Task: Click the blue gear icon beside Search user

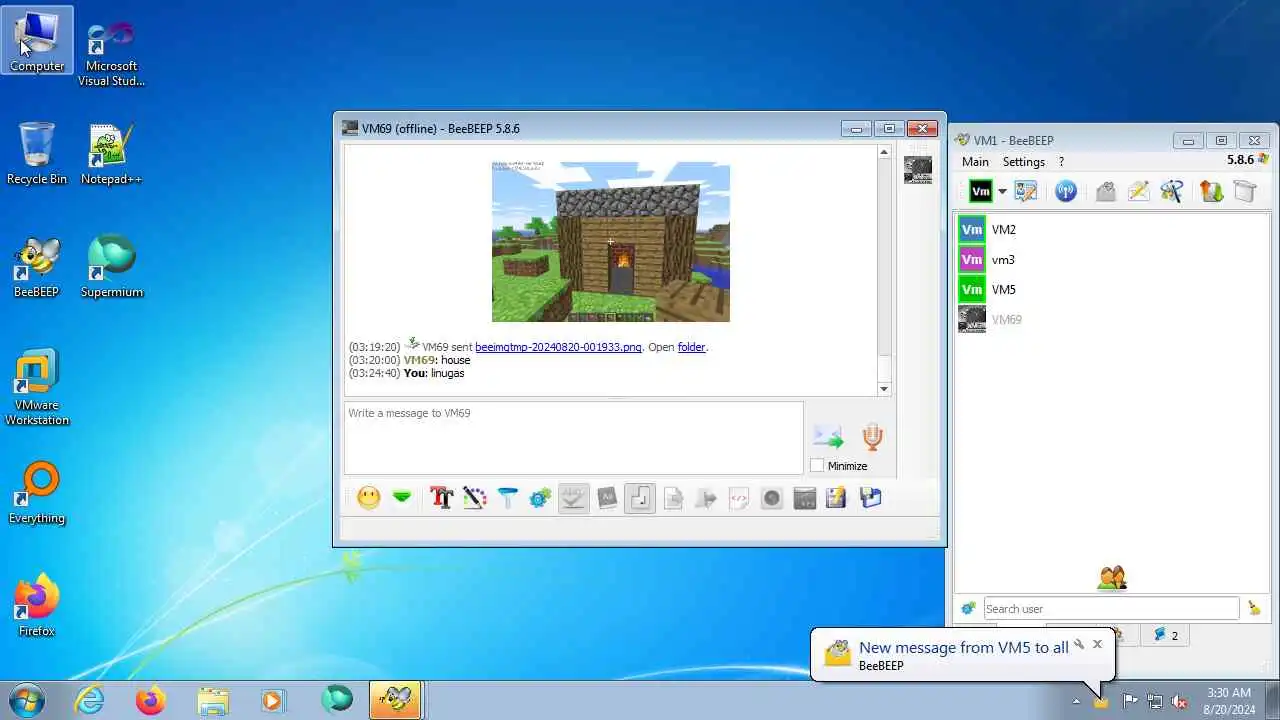Action: tap(968, 608)
